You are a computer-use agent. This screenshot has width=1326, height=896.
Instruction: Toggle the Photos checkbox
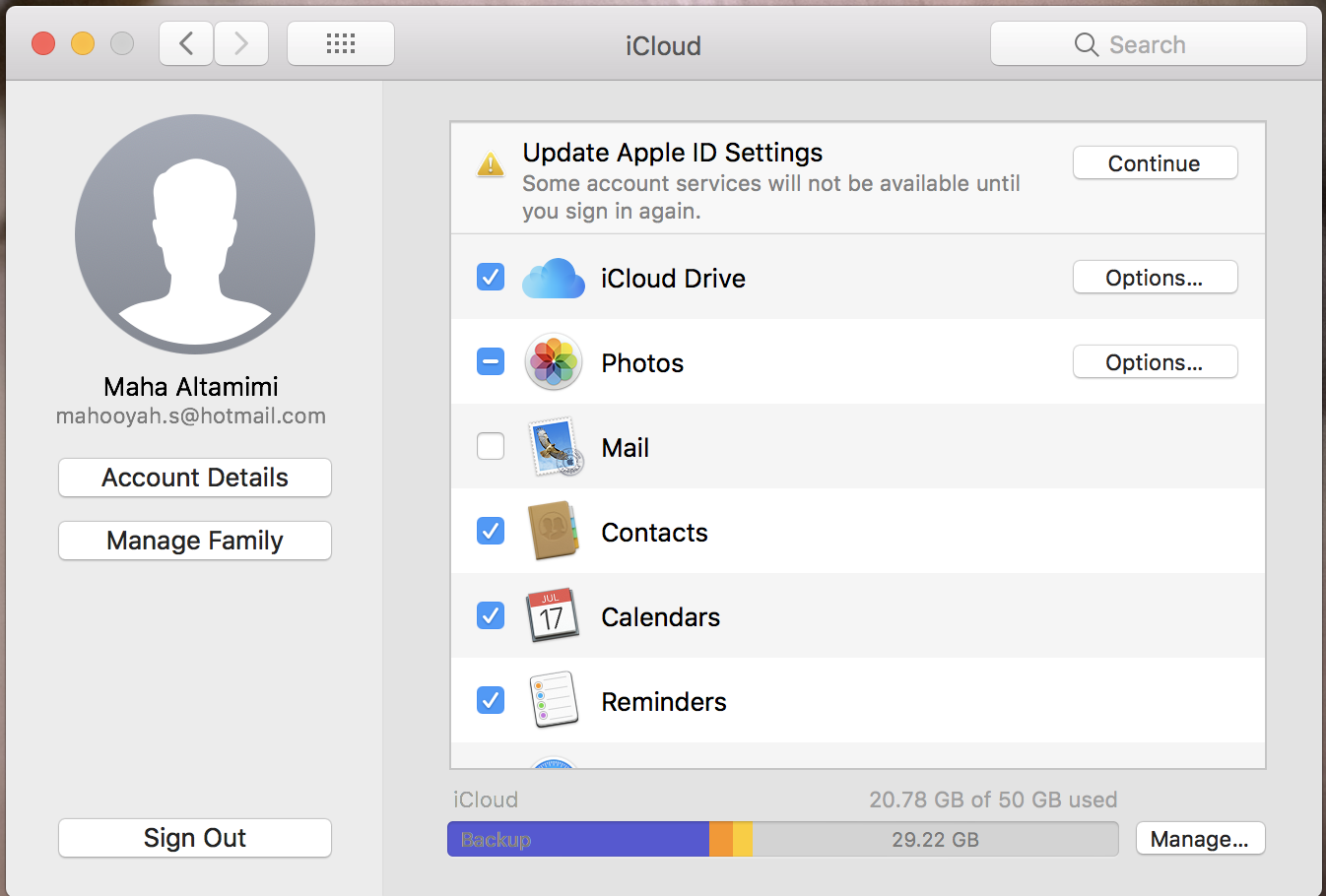(491, 361)
